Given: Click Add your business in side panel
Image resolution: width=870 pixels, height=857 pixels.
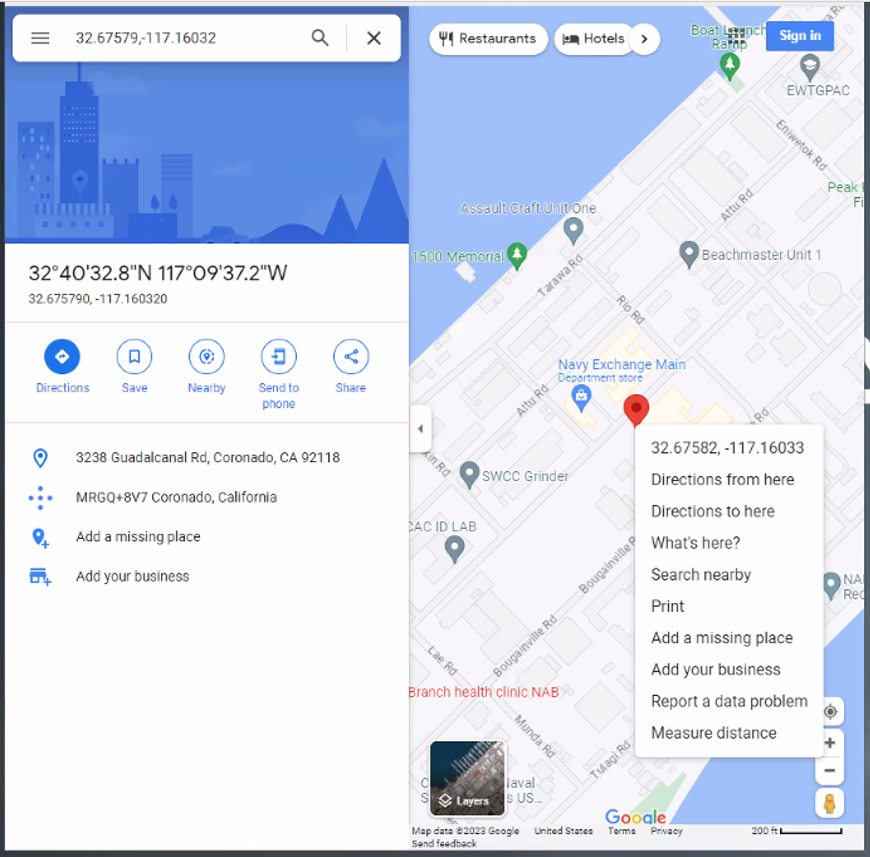Looking at the screenshot, I should 133,576.
